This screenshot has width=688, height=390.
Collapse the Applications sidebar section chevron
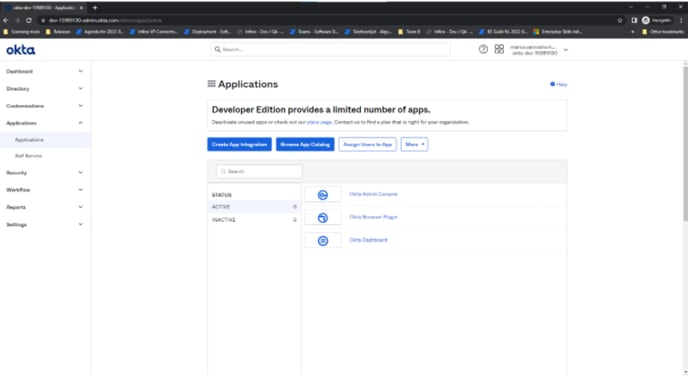[x=80, y=123]
